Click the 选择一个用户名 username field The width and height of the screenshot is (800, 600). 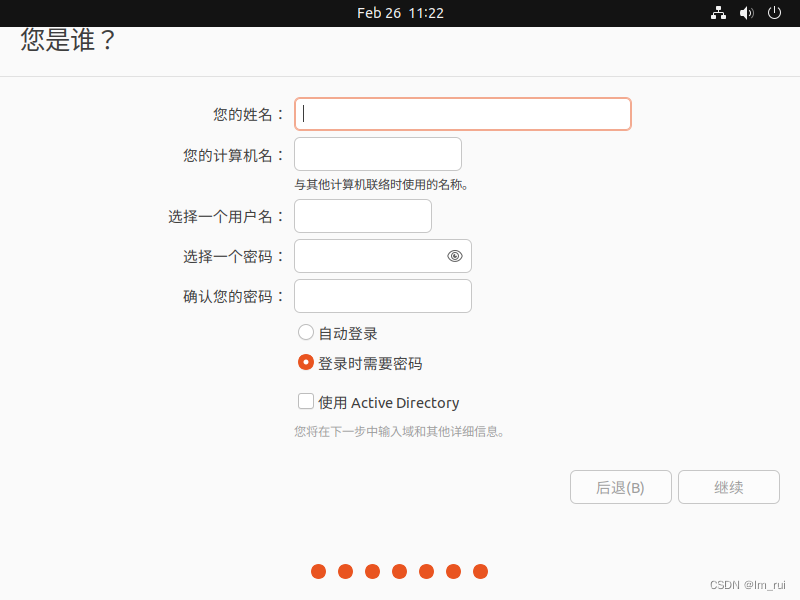pyautogui.click(x=363, y=216)
